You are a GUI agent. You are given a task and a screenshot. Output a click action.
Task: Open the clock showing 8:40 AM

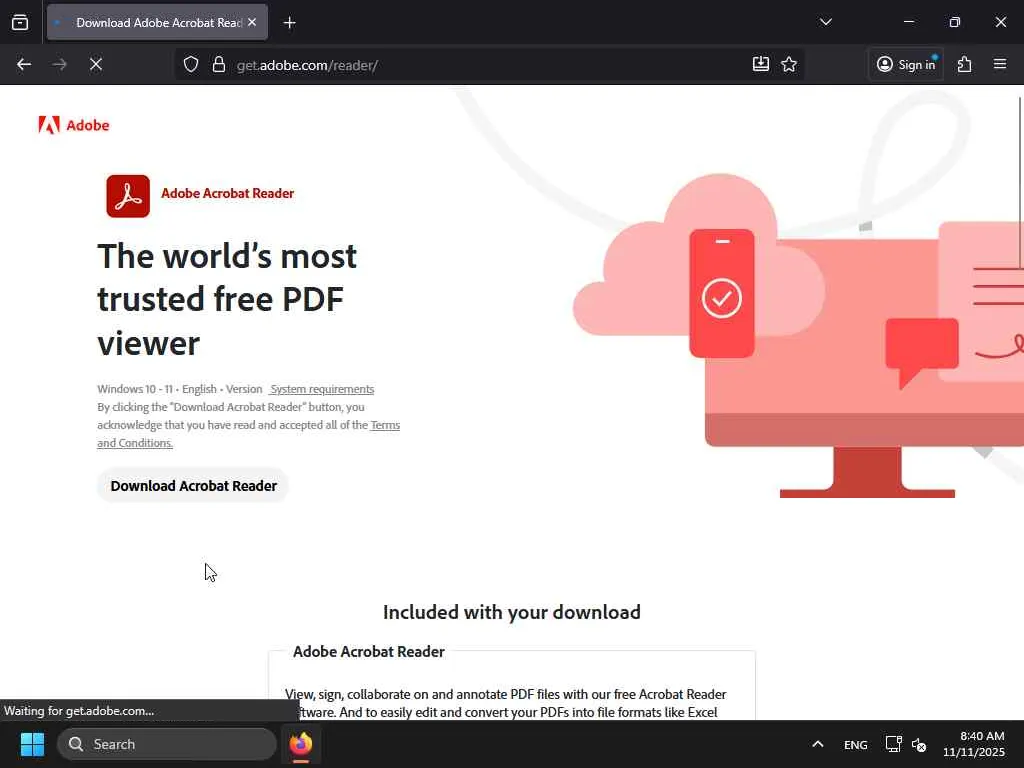(x=974, y=744)
